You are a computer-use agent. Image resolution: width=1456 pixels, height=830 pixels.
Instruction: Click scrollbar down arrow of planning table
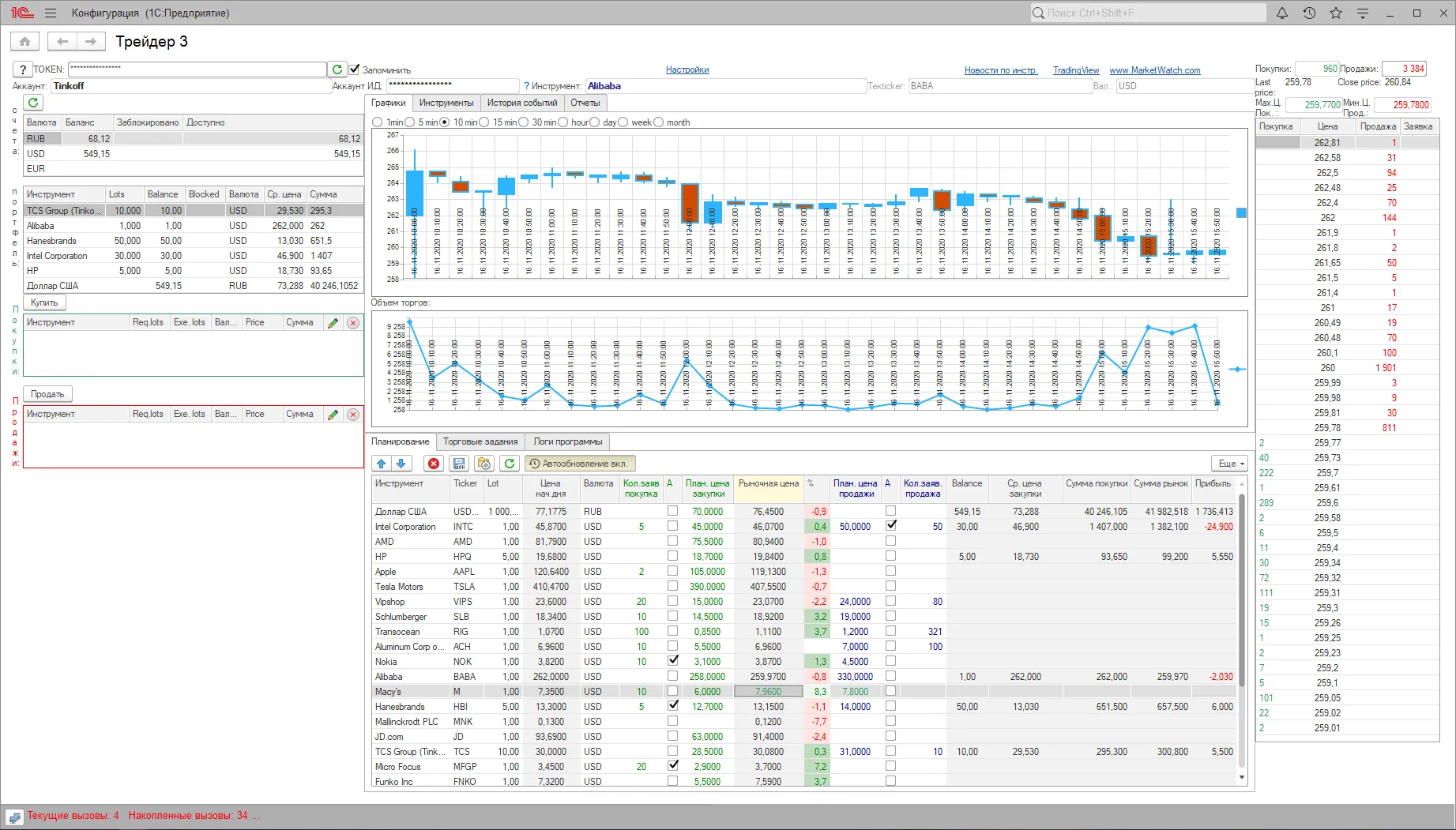pyautogui.click(x=1242, y=778)
